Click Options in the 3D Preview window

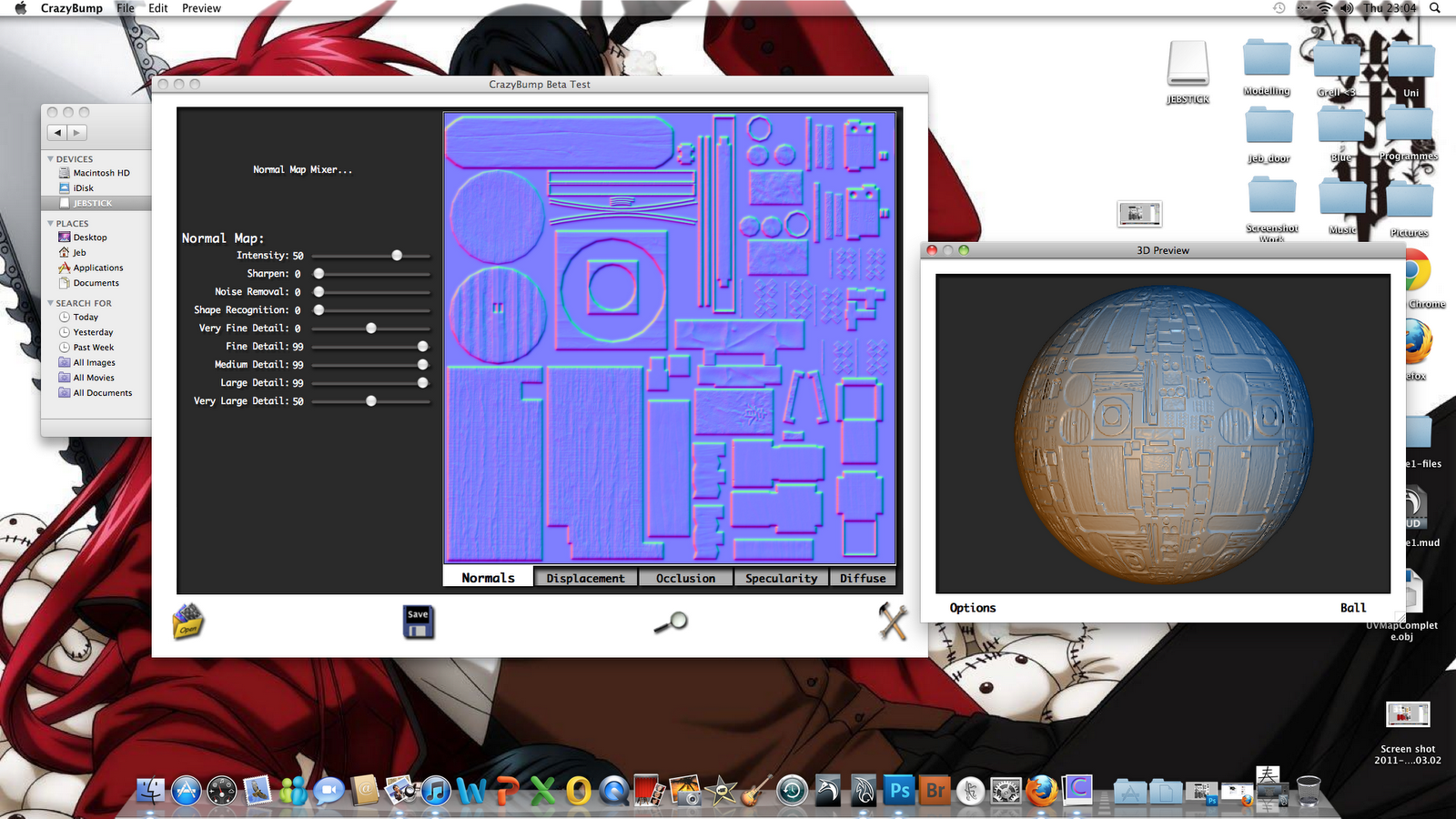(x=973, y=608)
